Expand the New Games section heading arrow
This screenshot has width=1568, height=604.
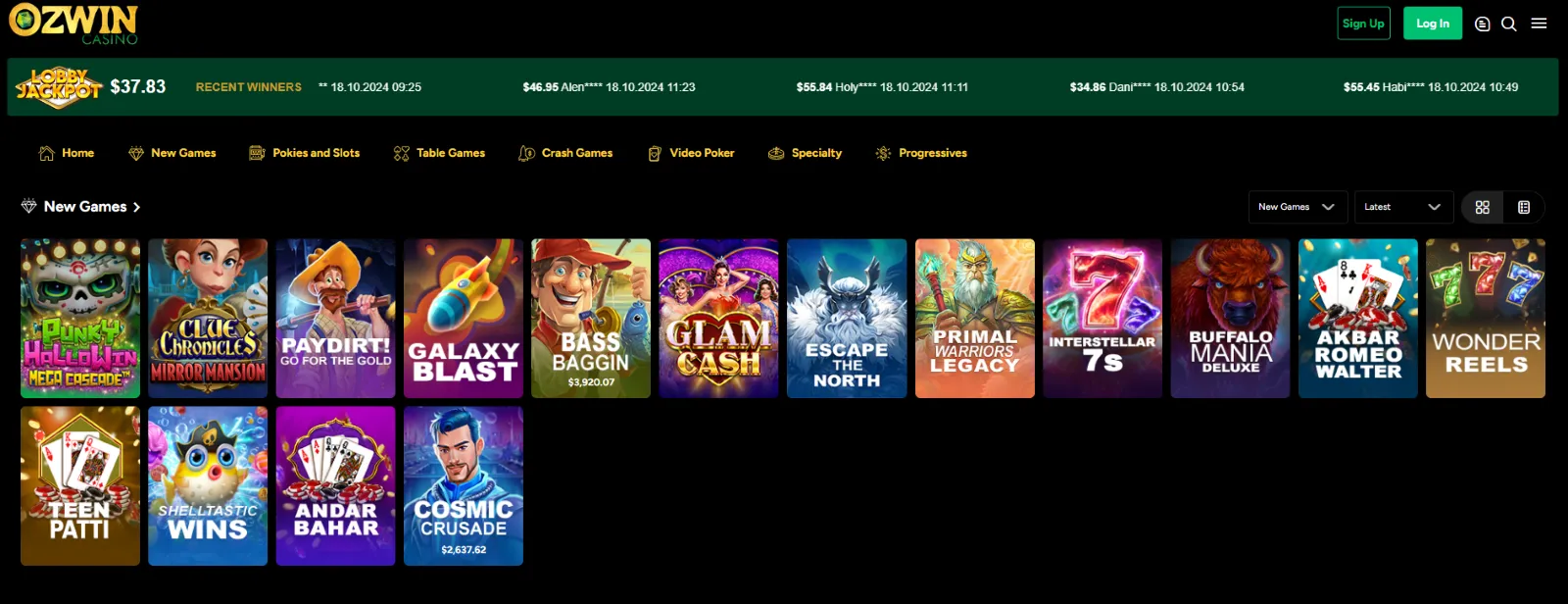coord(136,207)
